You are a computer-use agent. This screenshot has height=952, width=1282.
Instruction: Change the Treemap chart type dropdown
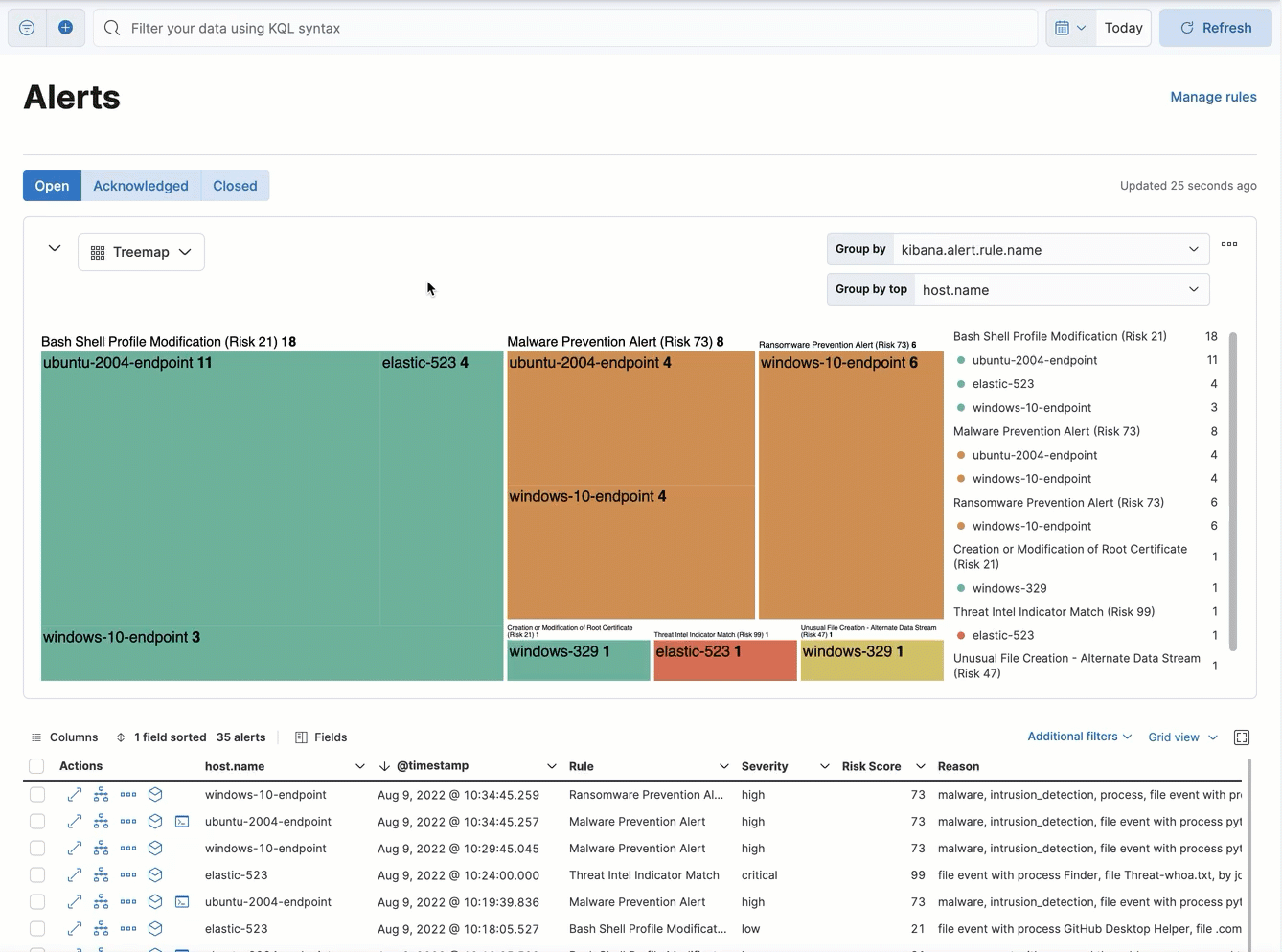pyautogui.click(x=141, y=251)
